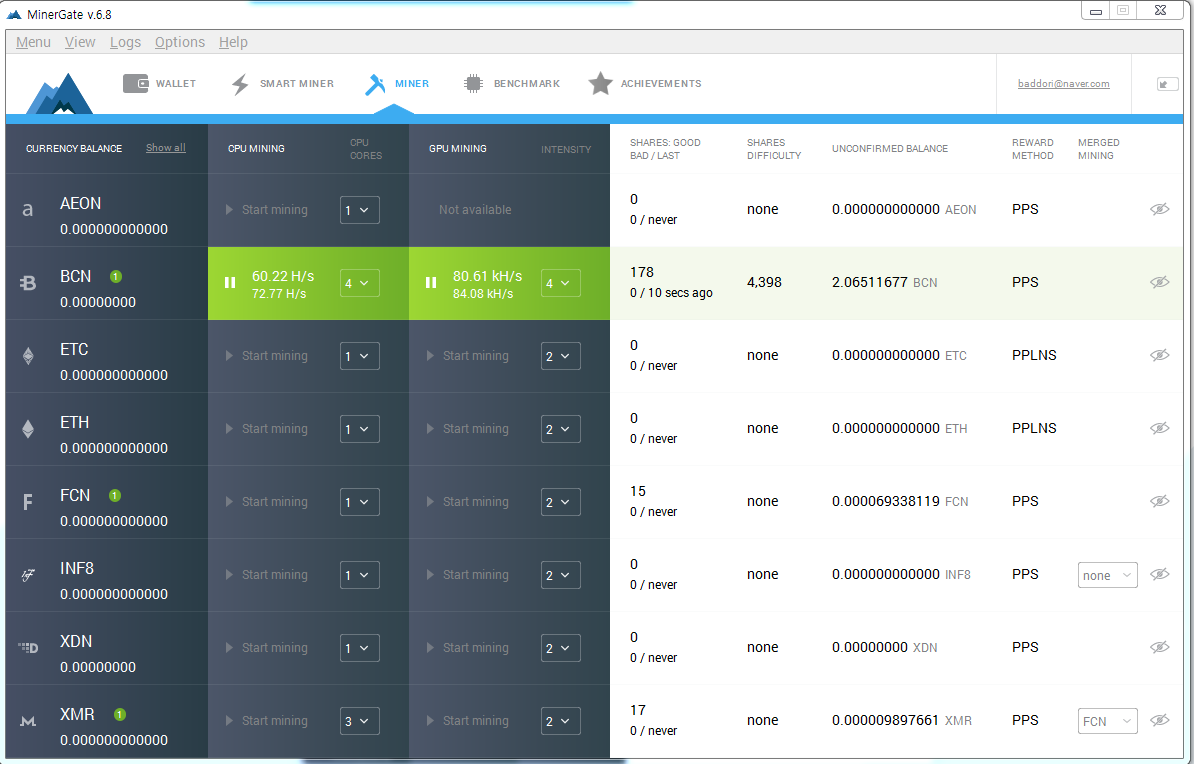Click the MinerGate title bar app icon
The height and width of the screenshot is (764, 1194).
click(x=14, y=14)
